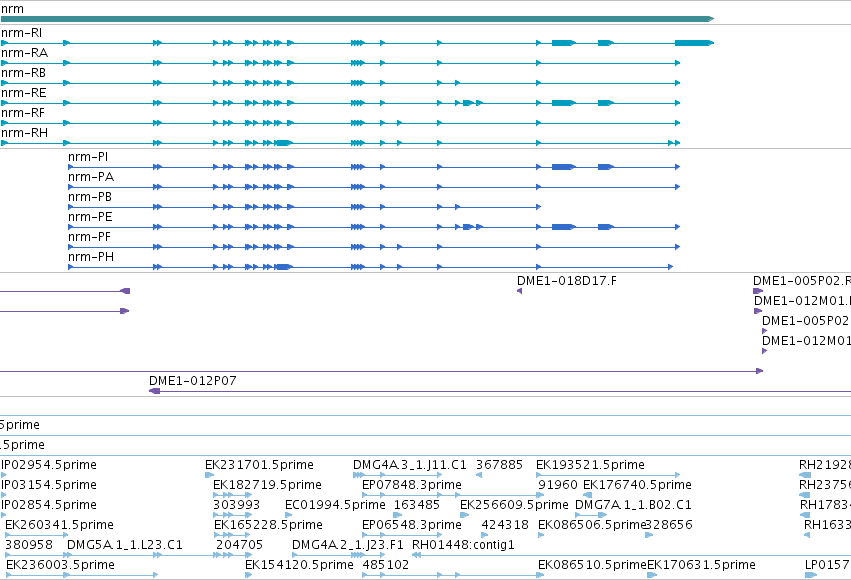This screenshot has height=580, width=851.
Task: Click EP06548.3prime EST label
Action: [x=412, y=525]
